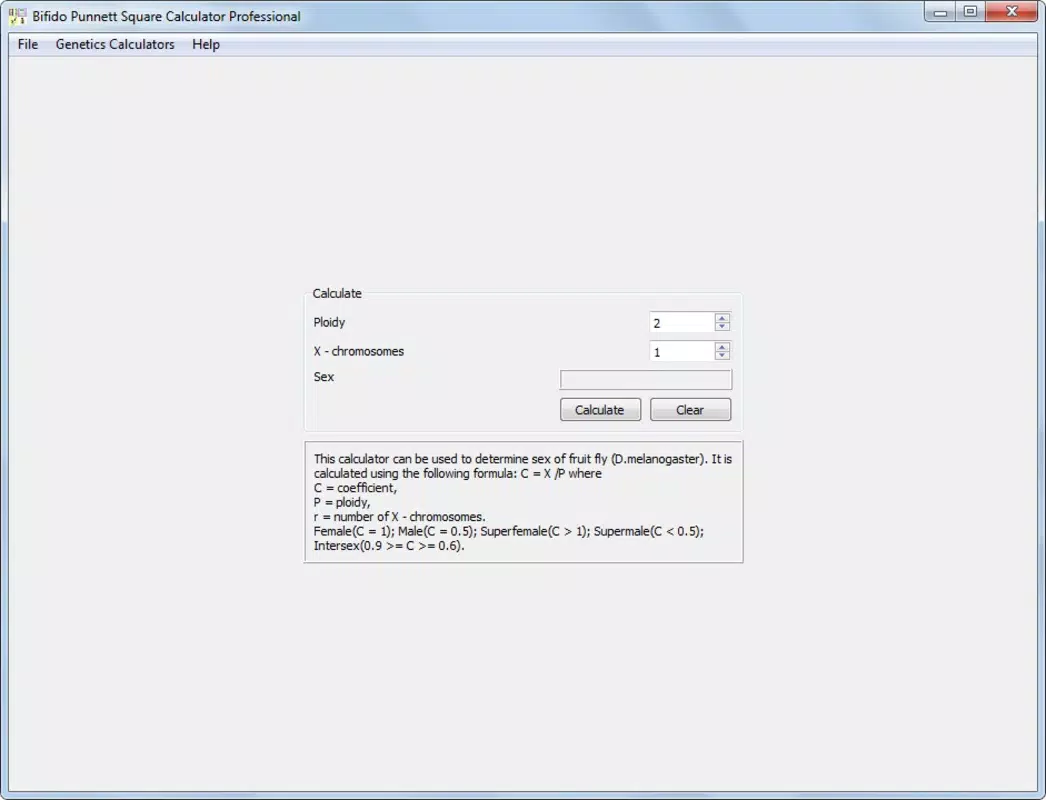Image resolution: width=1046 pixels, height=800 pixels.
Task: Click the 'r = number of X - chromosomes.' line
Action: (x=400, y=516)
